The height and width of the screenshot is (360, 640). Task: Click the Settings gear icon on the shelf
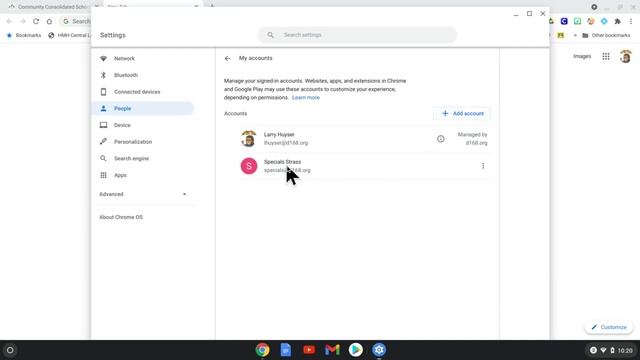pyautogui.click(x=379, y=350)
